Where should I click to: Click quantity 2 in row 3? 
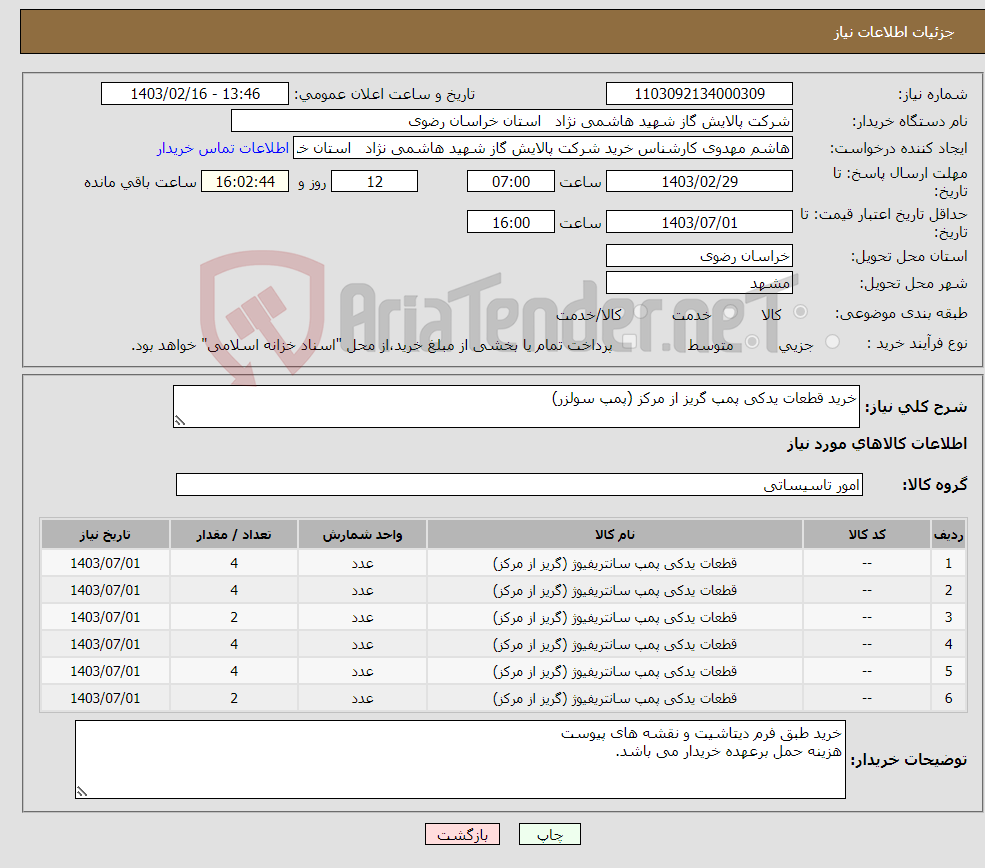(x=234, y=617)
